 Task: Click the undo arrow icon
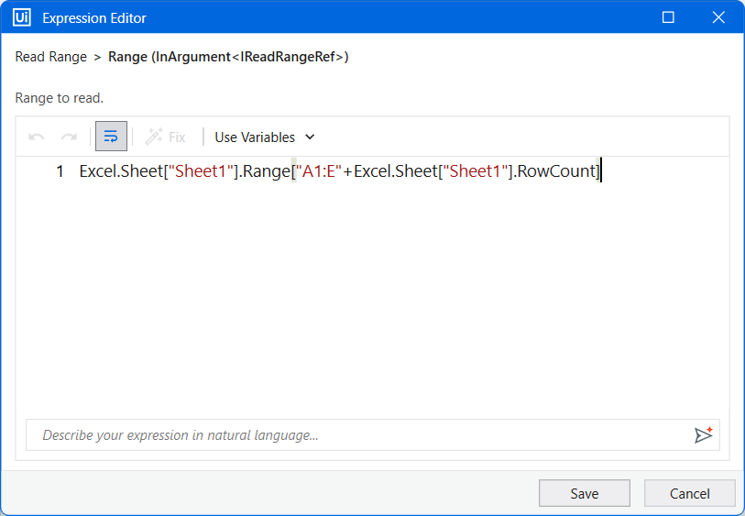pyautogui.click(x=37, y=137)
